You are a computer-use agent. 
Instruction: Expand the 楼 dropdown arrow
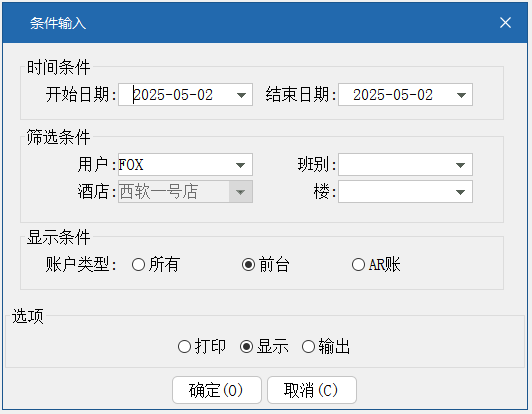tap(460, 192)
